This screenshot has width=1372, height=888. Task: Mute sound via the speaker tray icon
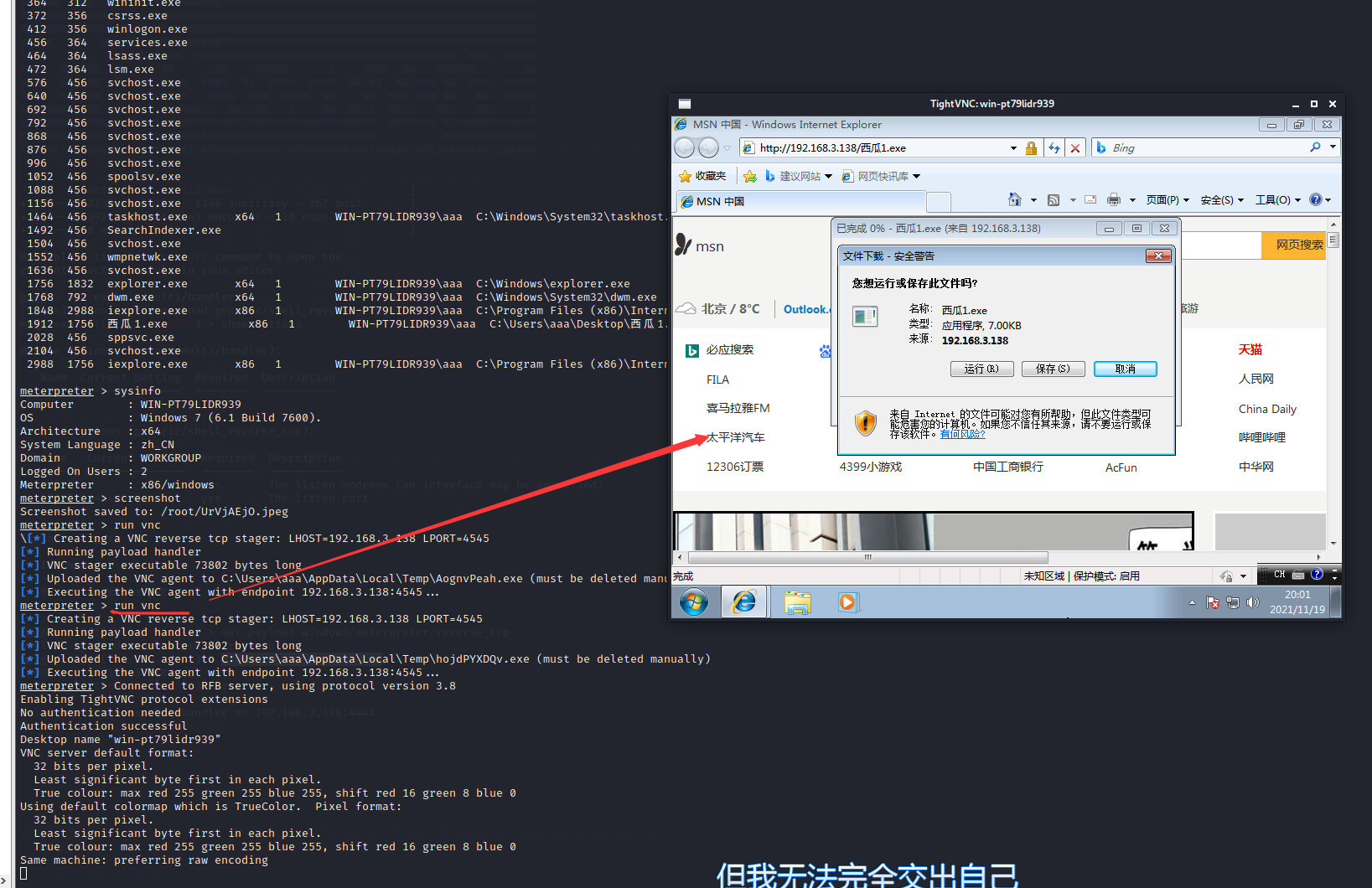(x=1253, y=601)
